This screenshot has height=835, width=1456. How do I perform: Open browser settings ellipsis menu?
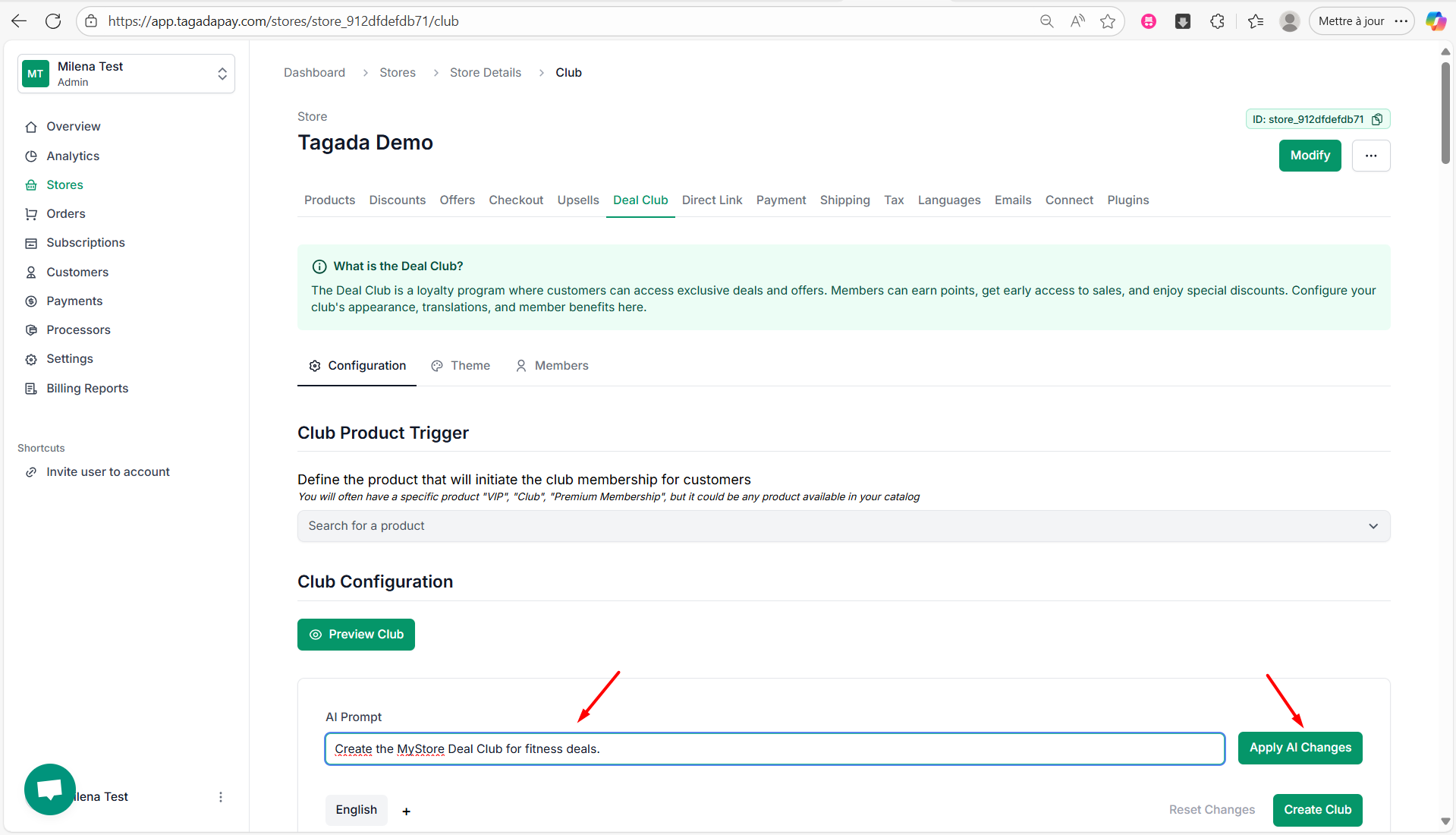tap(1401, 21)
